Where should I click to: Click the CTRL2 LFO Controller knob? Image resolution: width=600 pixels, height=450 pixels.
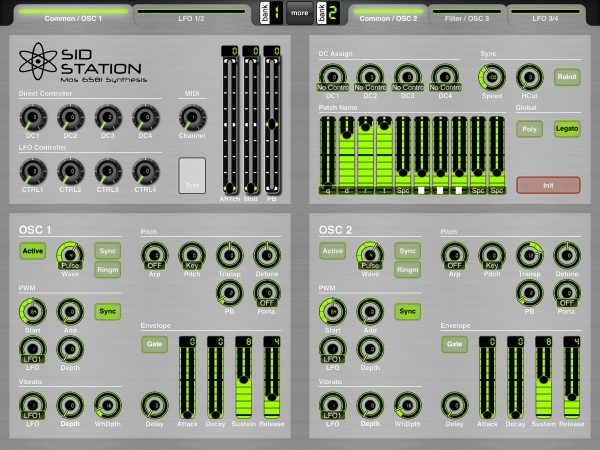tap(70, 172)
